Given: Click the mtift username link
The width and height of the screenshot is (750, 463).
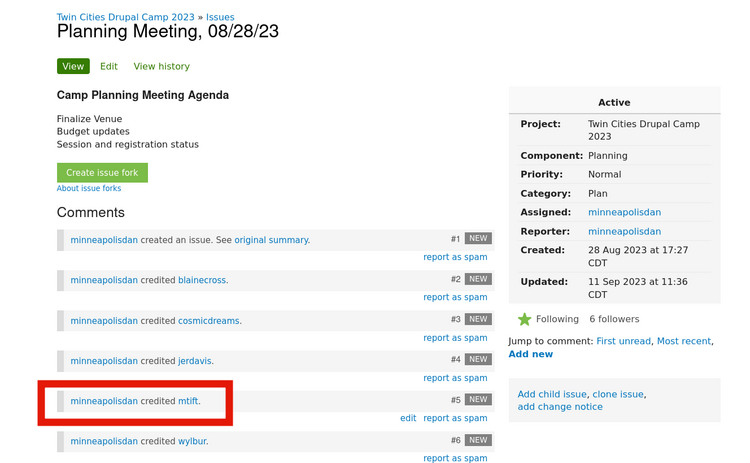Looking at the screenshot, I should pyautogui.click(x=188, y=401).
